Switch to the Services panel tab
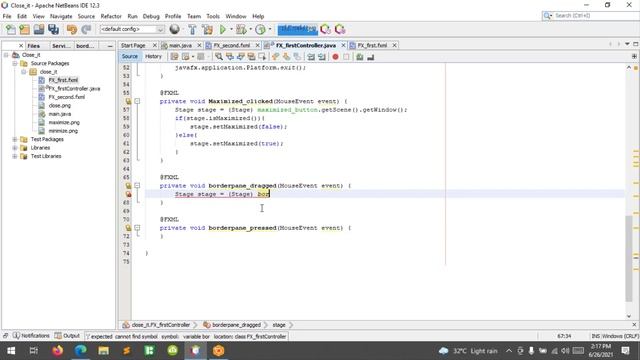Viewport: 640px width, 360px height. tap(61, 46)
